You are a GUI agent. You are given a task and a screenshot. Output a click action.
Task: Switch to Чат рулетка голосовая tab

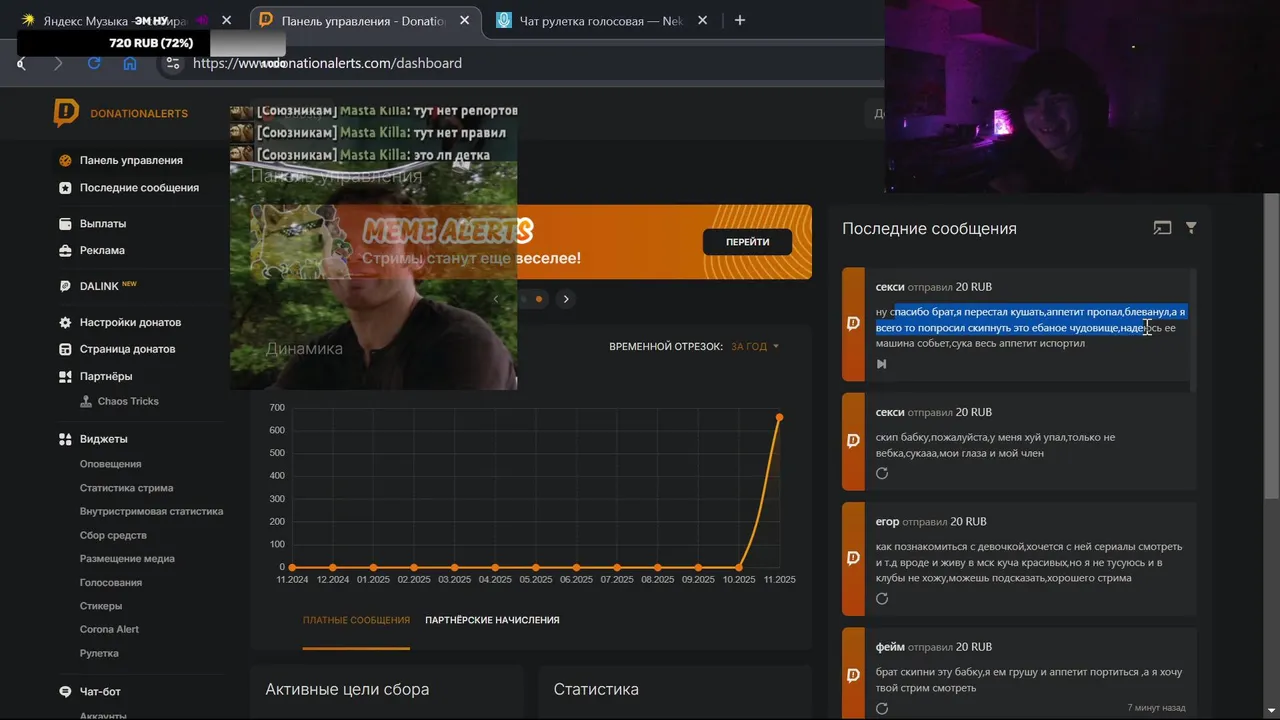pyautogui.click(x=603, y=20)
